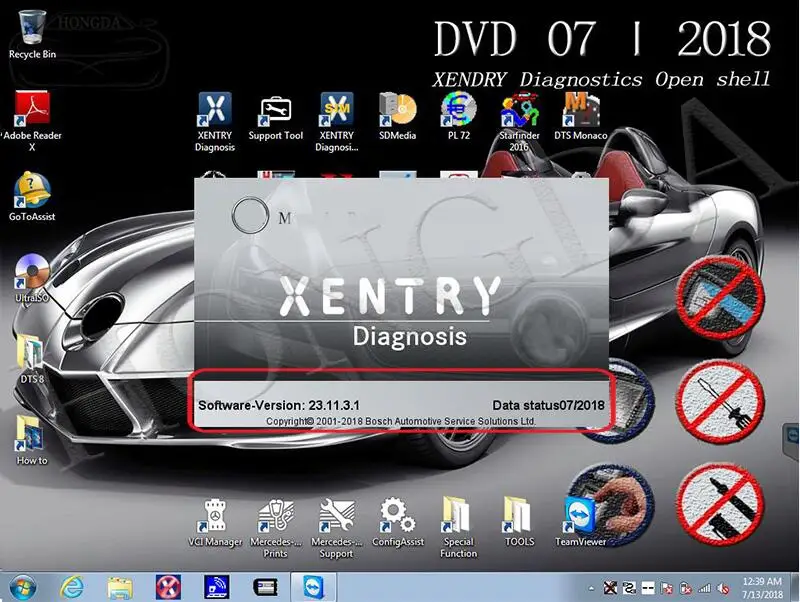
Task: Open the DTS 8 folder icon
Action: click(32, 358)
